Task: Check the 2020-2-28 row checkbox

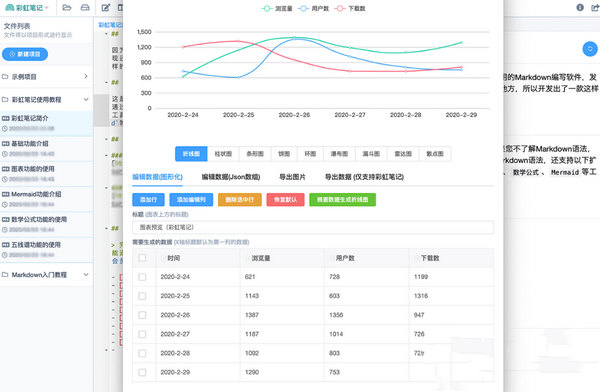Action: (142, 353)
